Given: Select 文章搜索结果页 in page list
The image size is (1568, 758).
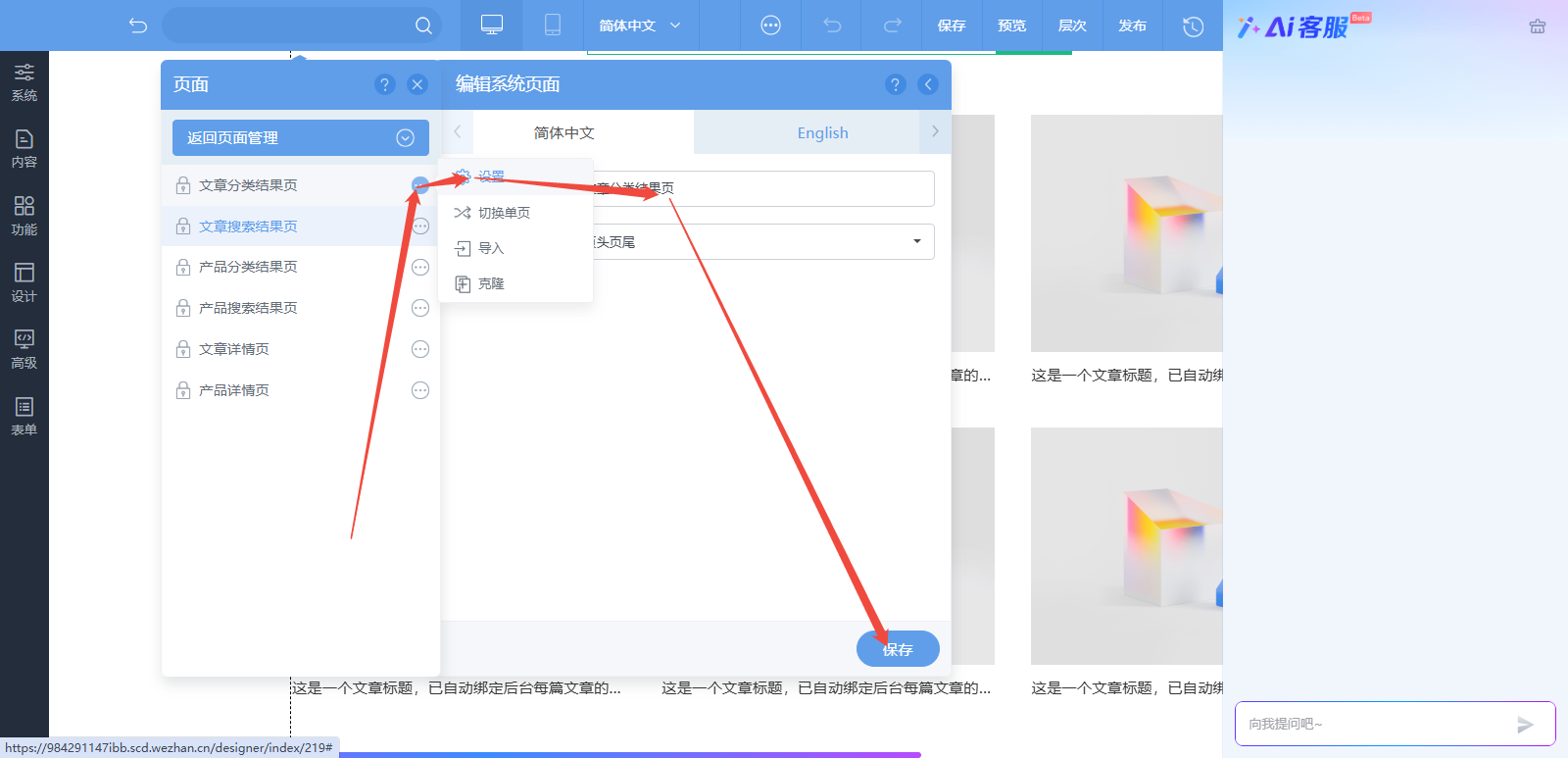Looking at the screenshot, I should pyautogui.click(x=248, y=227).
